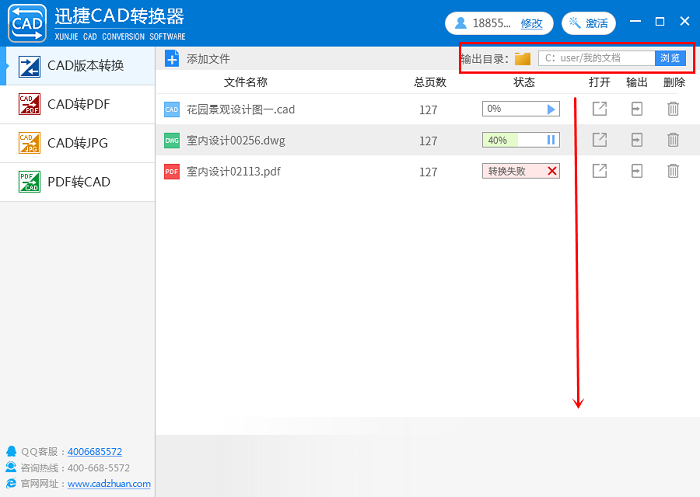Click output icon for 室内设计02113.pdf

(x=637, y=171)
